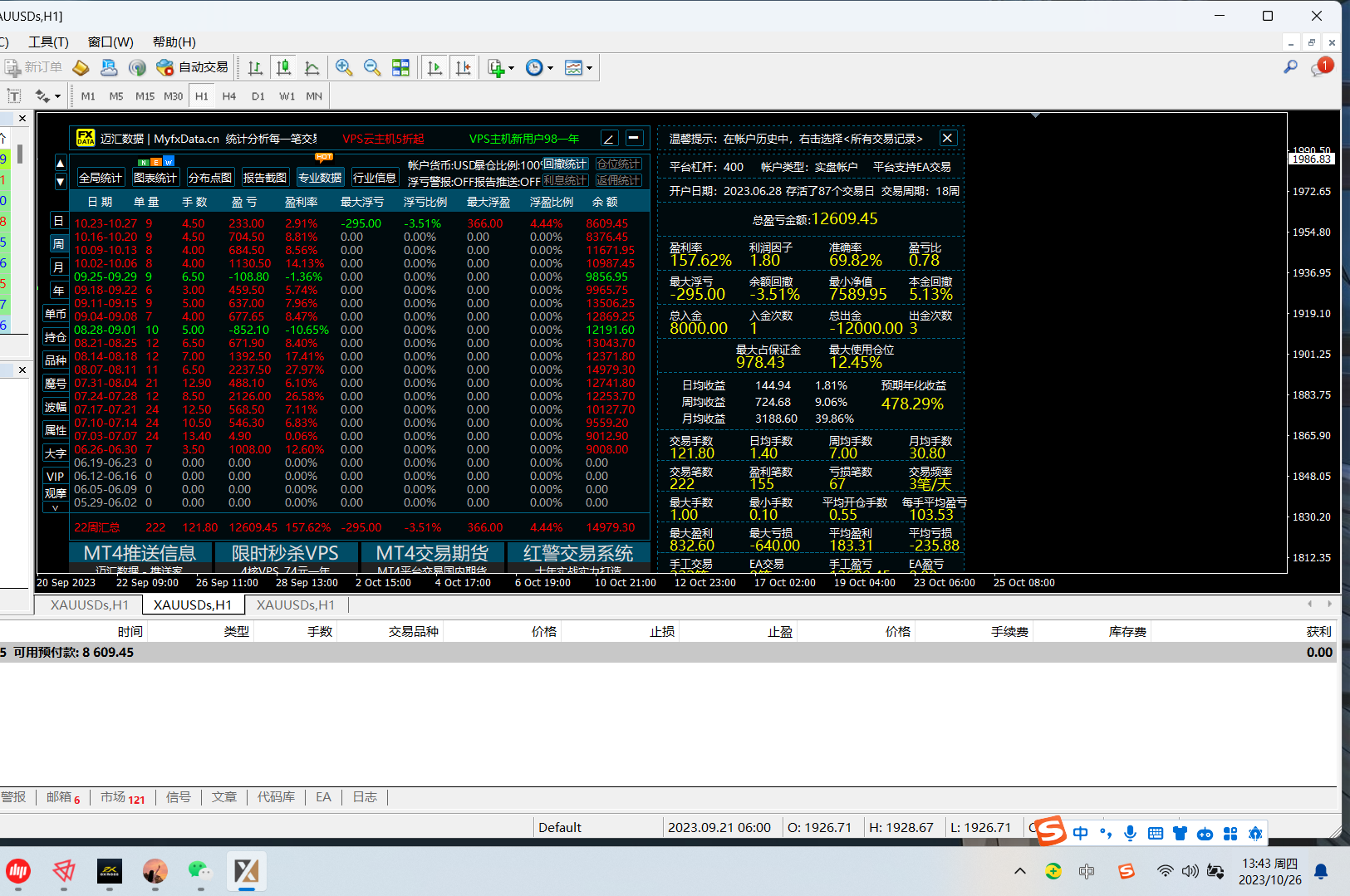
Task: Toggle the 自动交易 auto trading button
Action: pyautogui.click(x=192, y=67)
